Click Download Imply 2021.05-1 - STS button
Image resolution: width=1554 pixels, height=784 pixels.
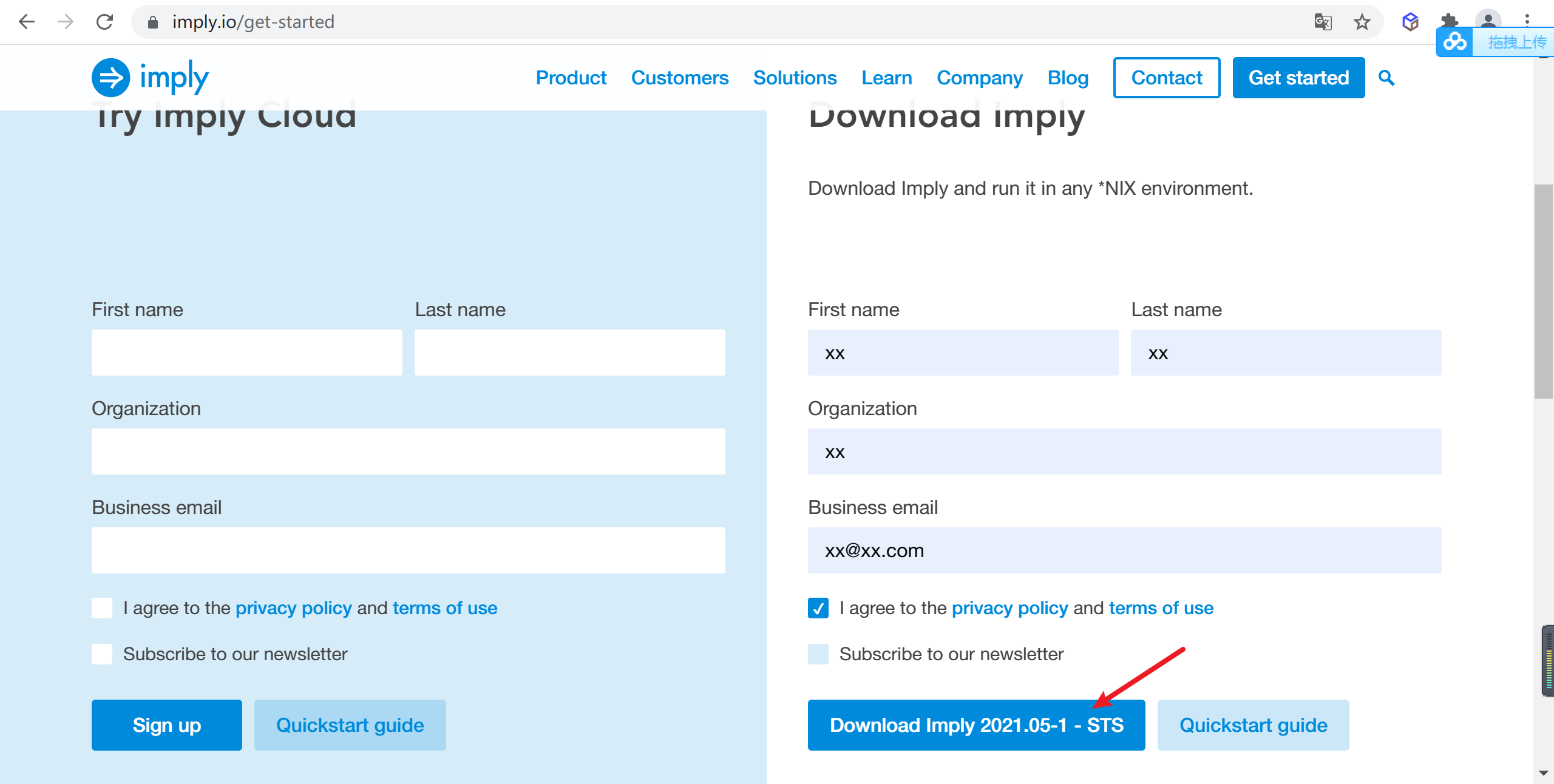click(x=976, y=725)
